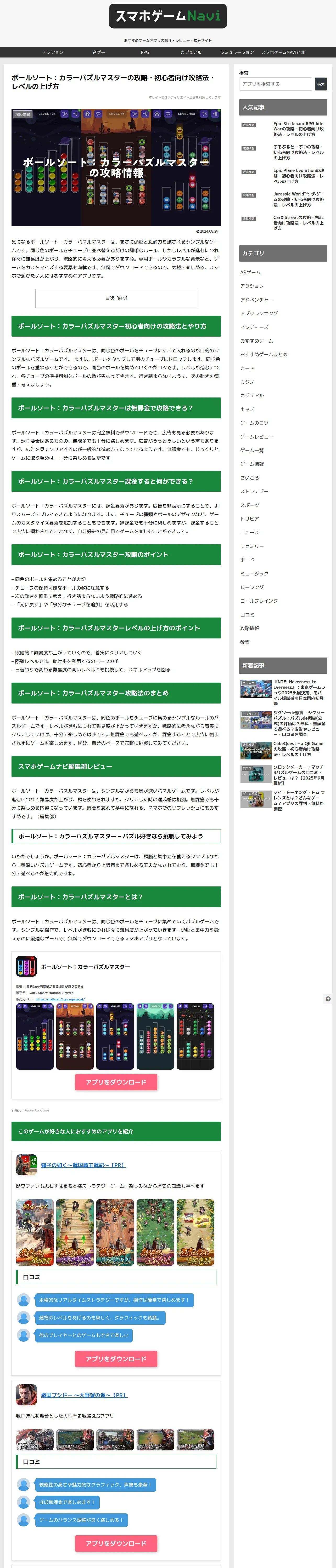Open the 獅子の如く～戦国覇王戦記～ link

tap(83, 1165)
